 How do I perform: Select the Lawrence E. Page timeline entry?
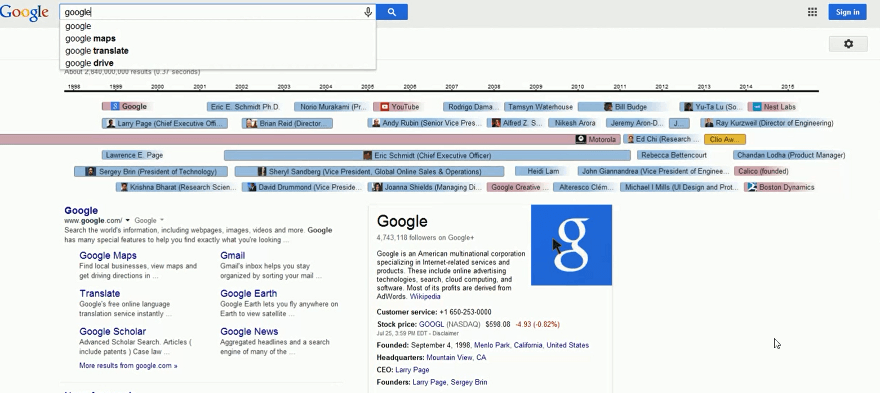click(134, 156)
